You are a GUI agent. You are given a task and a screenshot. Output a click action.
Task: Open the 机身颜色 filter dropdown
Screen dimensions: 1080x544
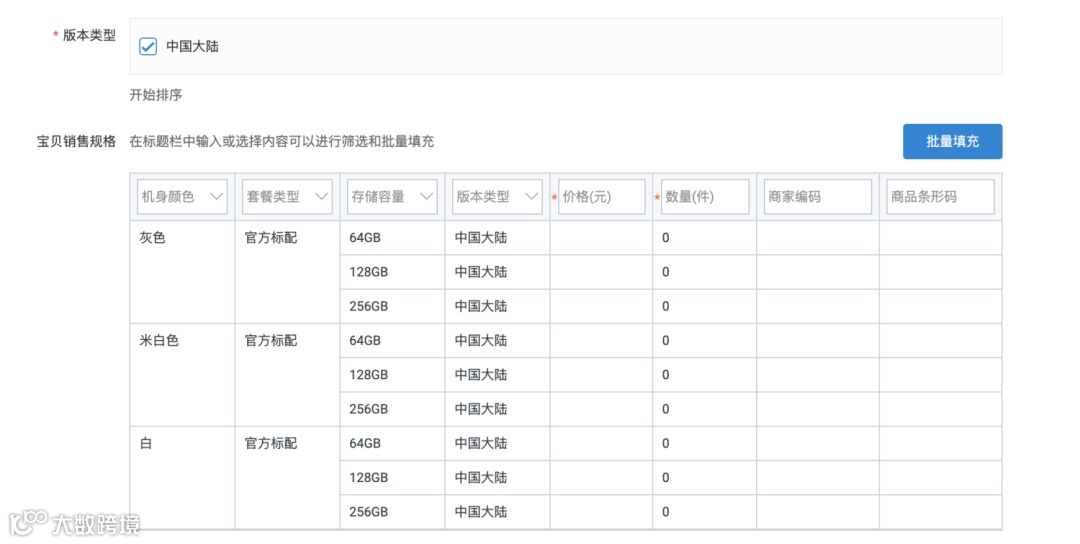182,197
